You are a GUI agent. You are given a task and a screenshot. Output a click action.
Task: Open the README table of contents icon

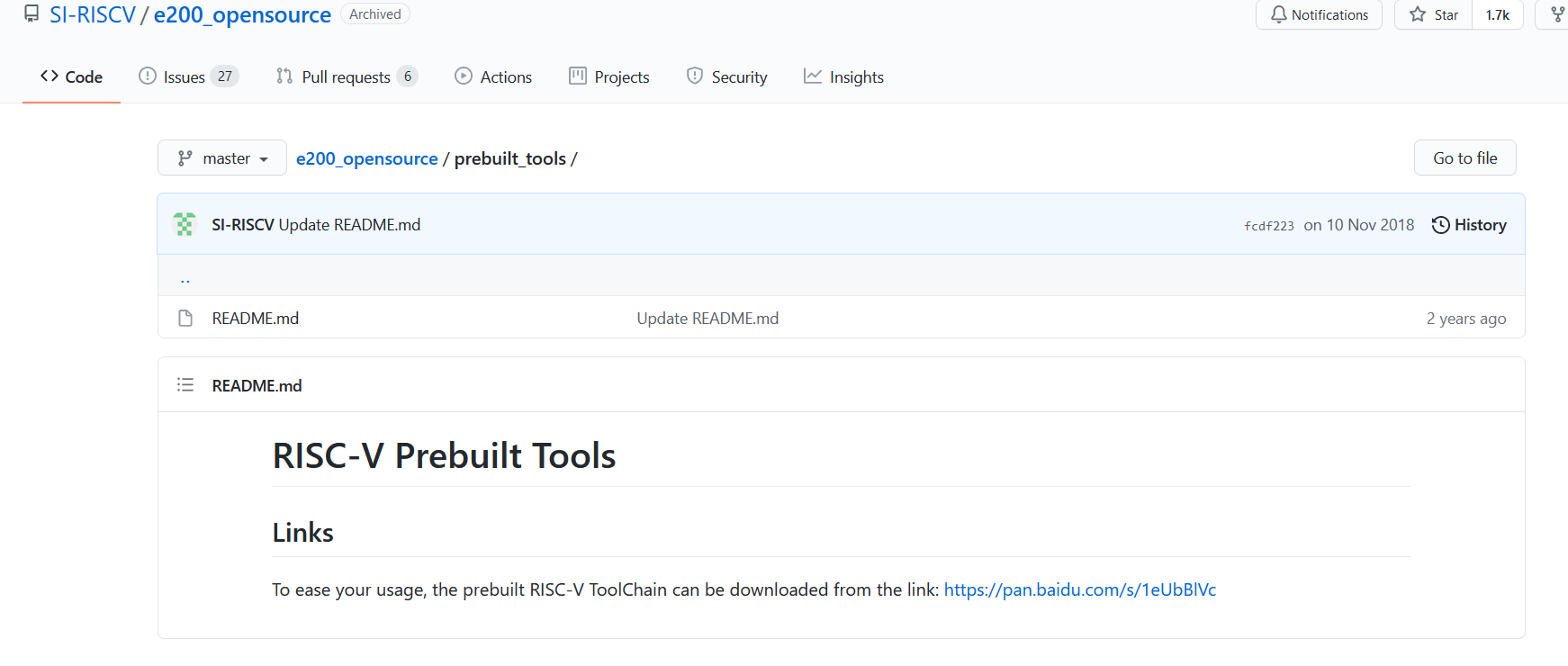[x=185, y=385]
